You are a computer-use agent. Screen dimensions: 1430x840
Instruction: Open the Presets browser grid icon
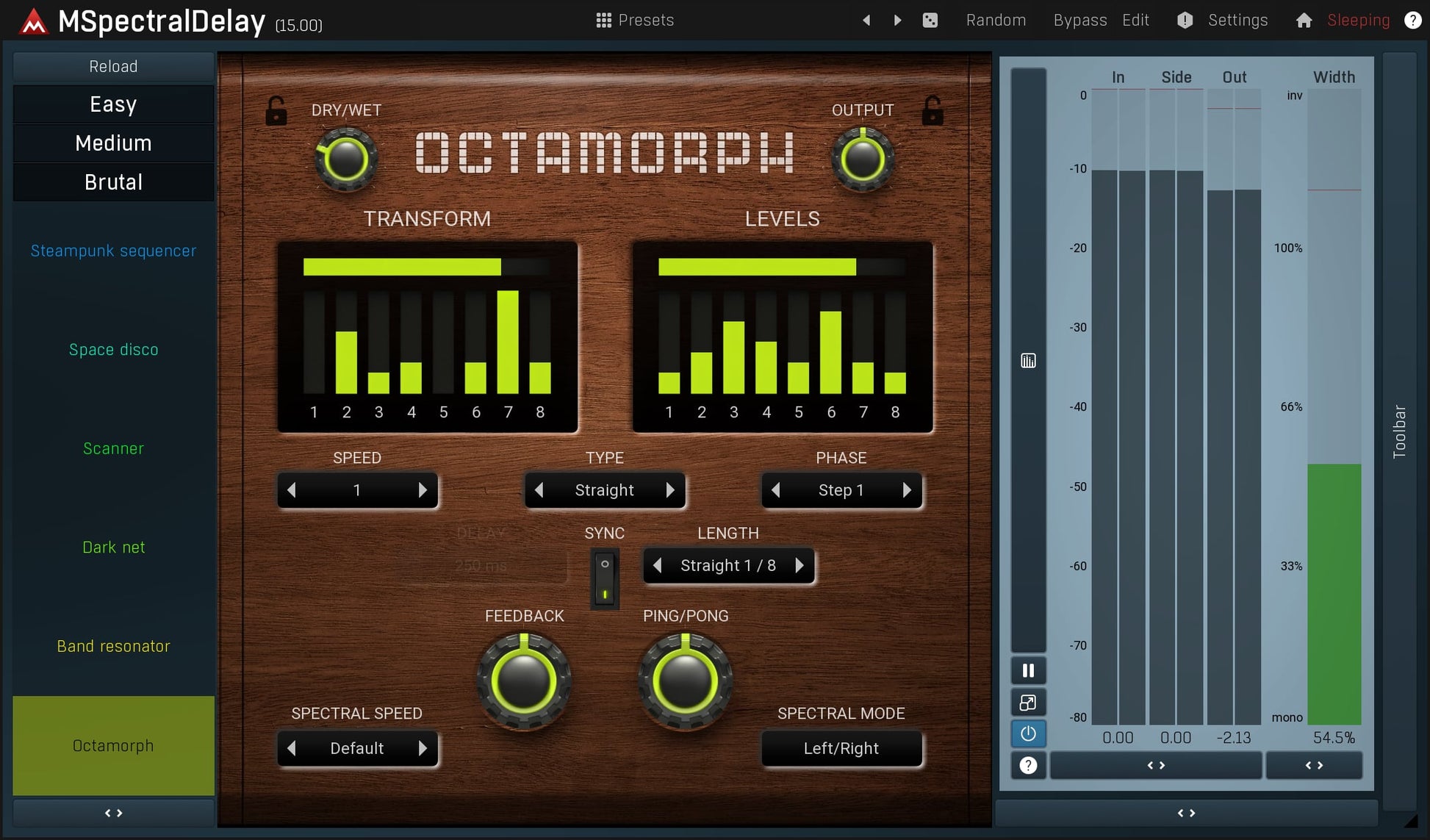(603, 20)
